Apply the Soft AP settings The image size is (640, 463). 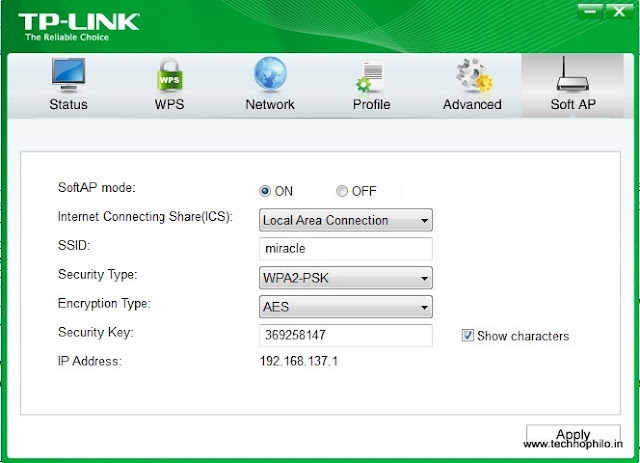coord(573,436)
